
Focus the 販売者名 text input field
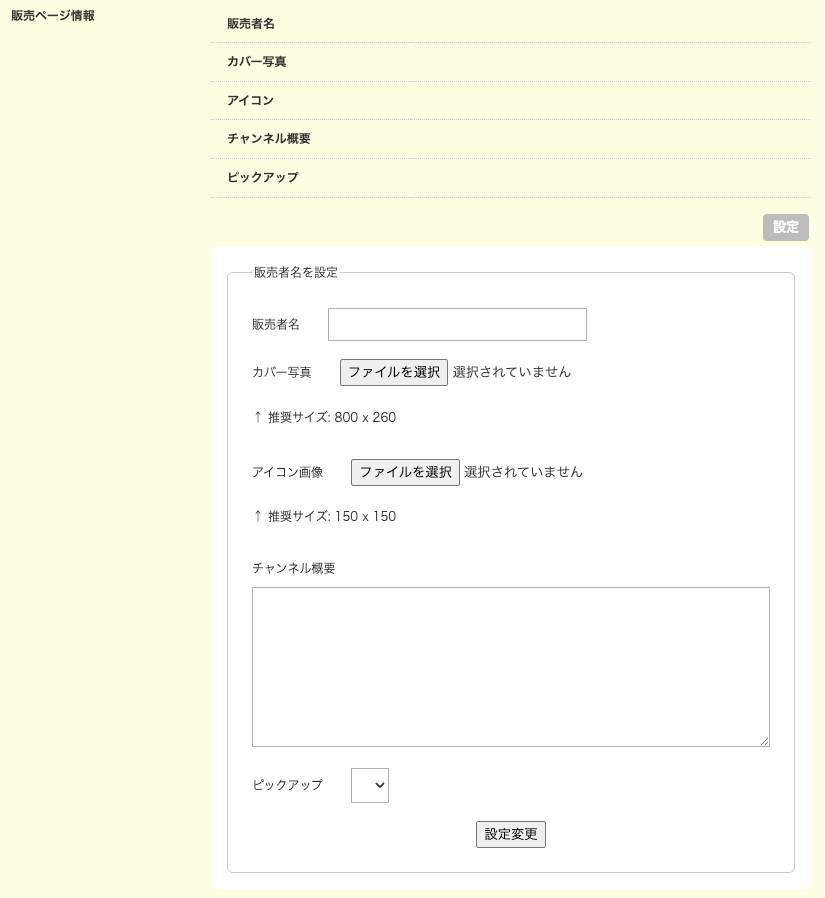pos(457,324)
